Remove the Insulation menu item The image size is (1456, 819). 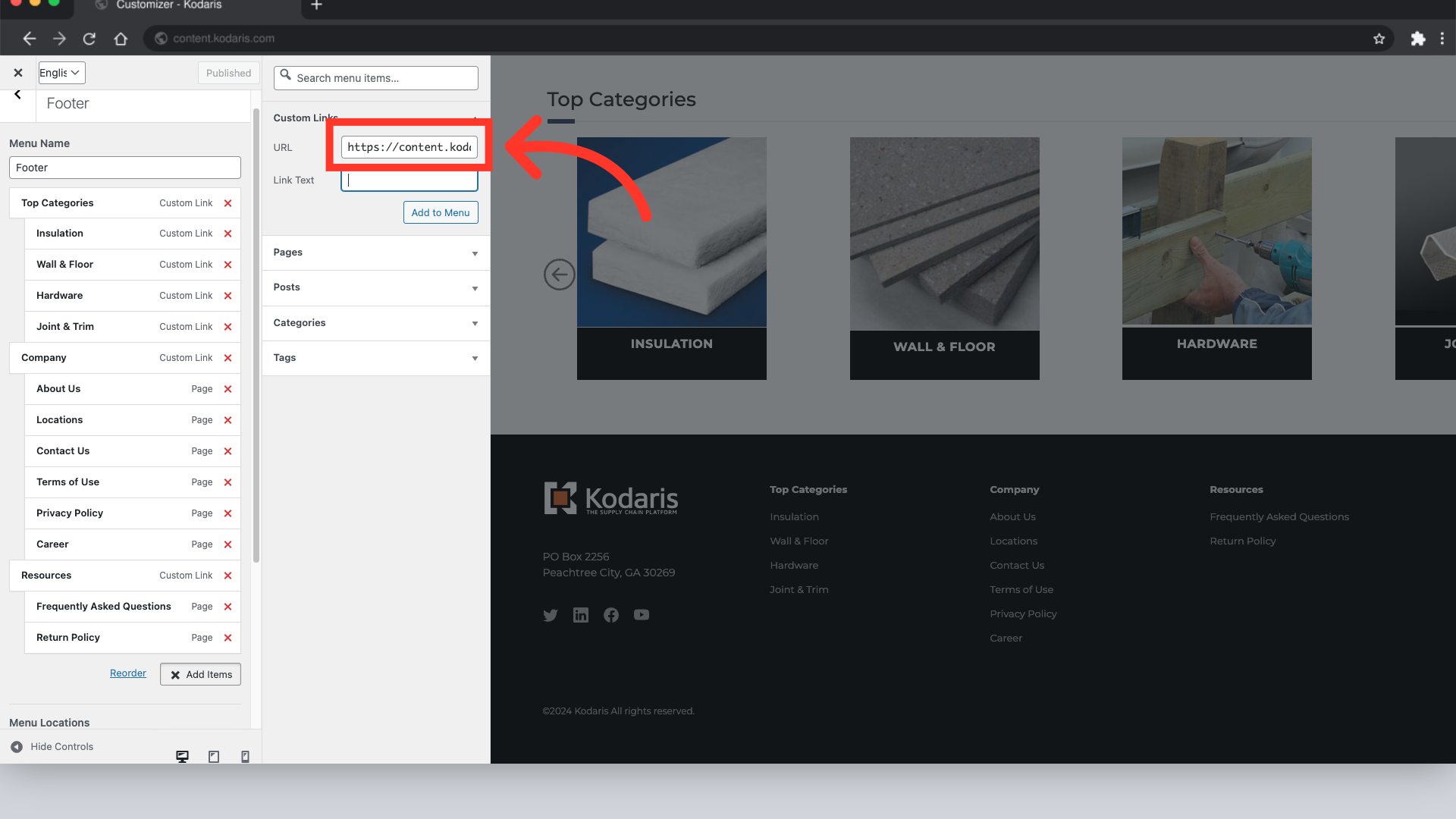click(x=227, y=234)
